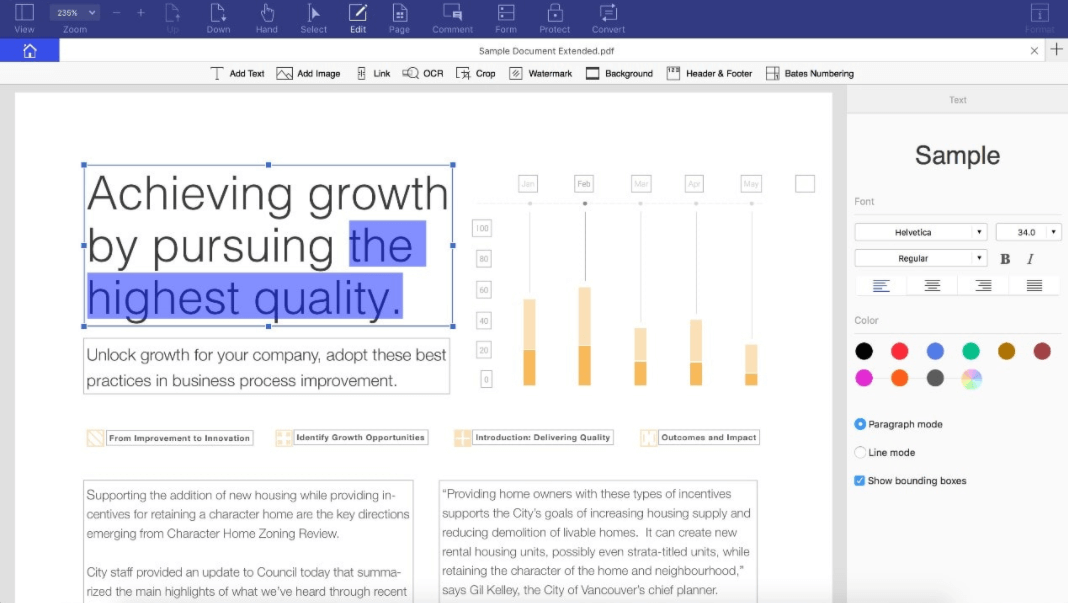Uncheck Show bounding boxes
Image resolution: width=1068 pixels, height=603 pixels.
(860, 481)
